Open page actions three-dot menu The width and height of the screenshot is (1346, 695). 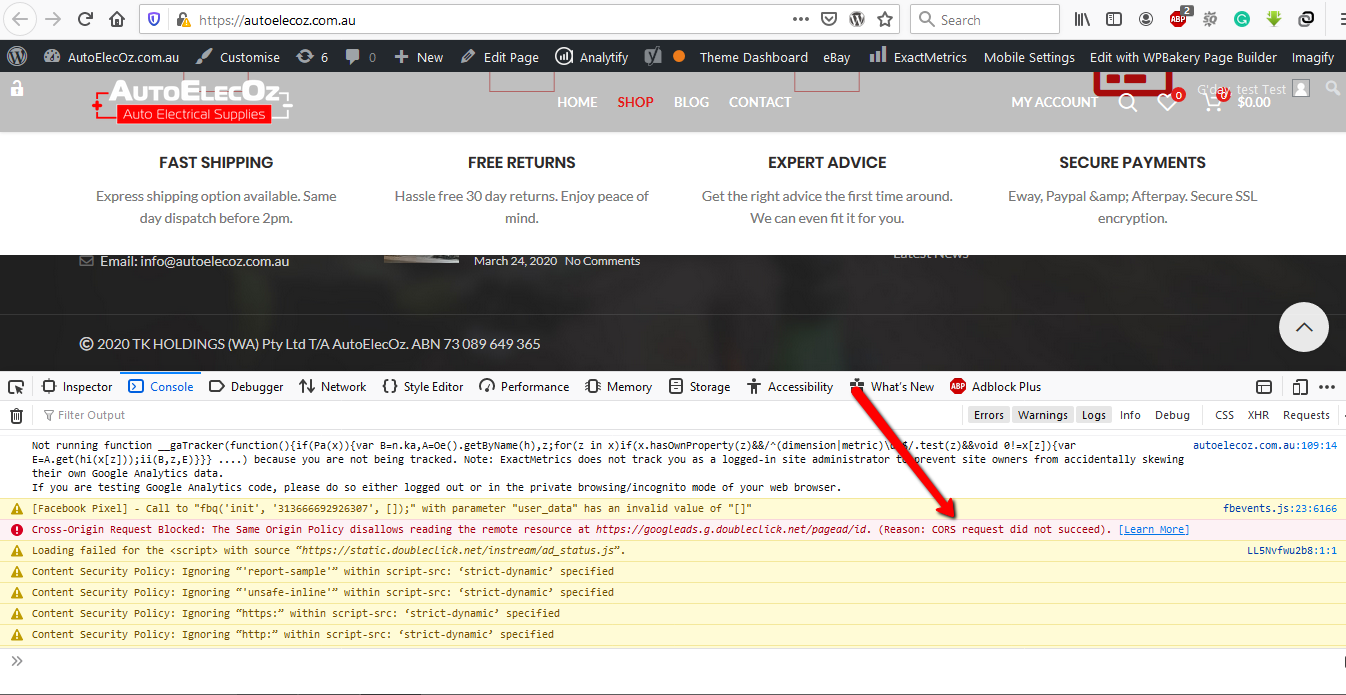(x=801, y=19)
